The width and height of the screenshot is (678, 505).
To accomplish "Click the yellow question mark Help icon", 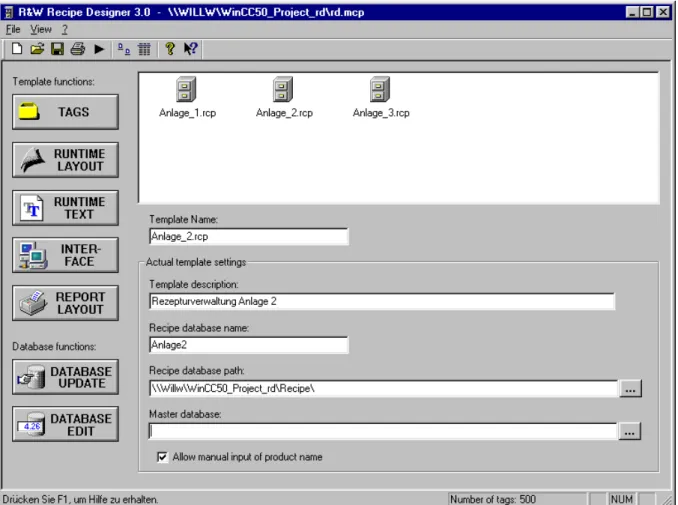I will tap(170, 49).
